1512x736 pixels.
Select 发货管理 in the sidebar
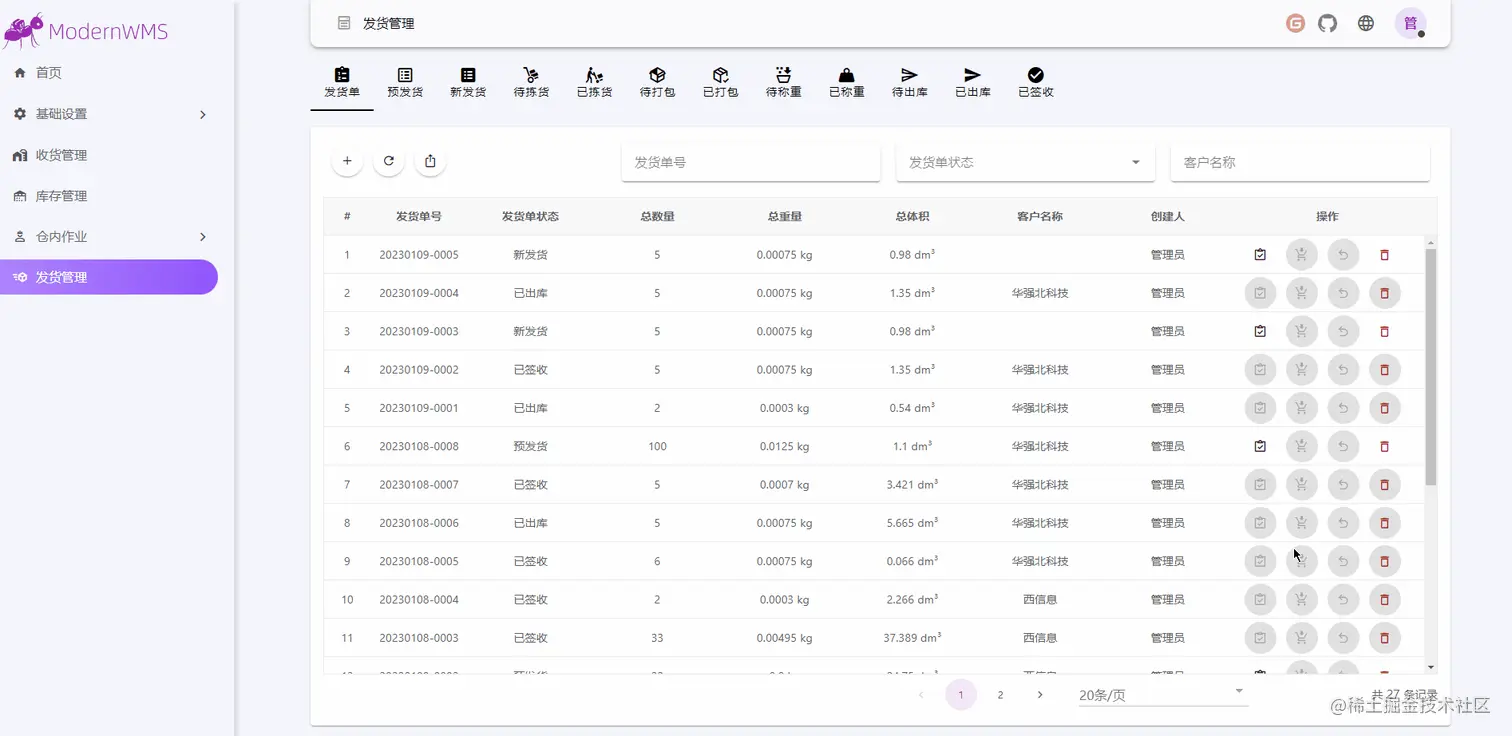[x=109, y=277]
